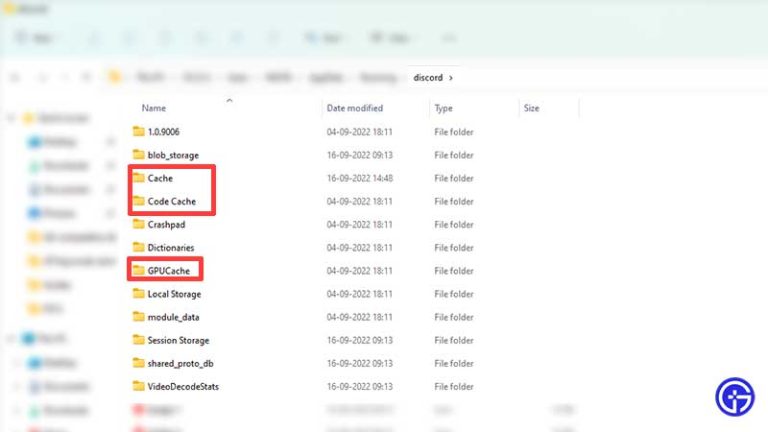Open the Crashpad folder
The width and height of the screenshot is (768, 432).
coord(166,224)
